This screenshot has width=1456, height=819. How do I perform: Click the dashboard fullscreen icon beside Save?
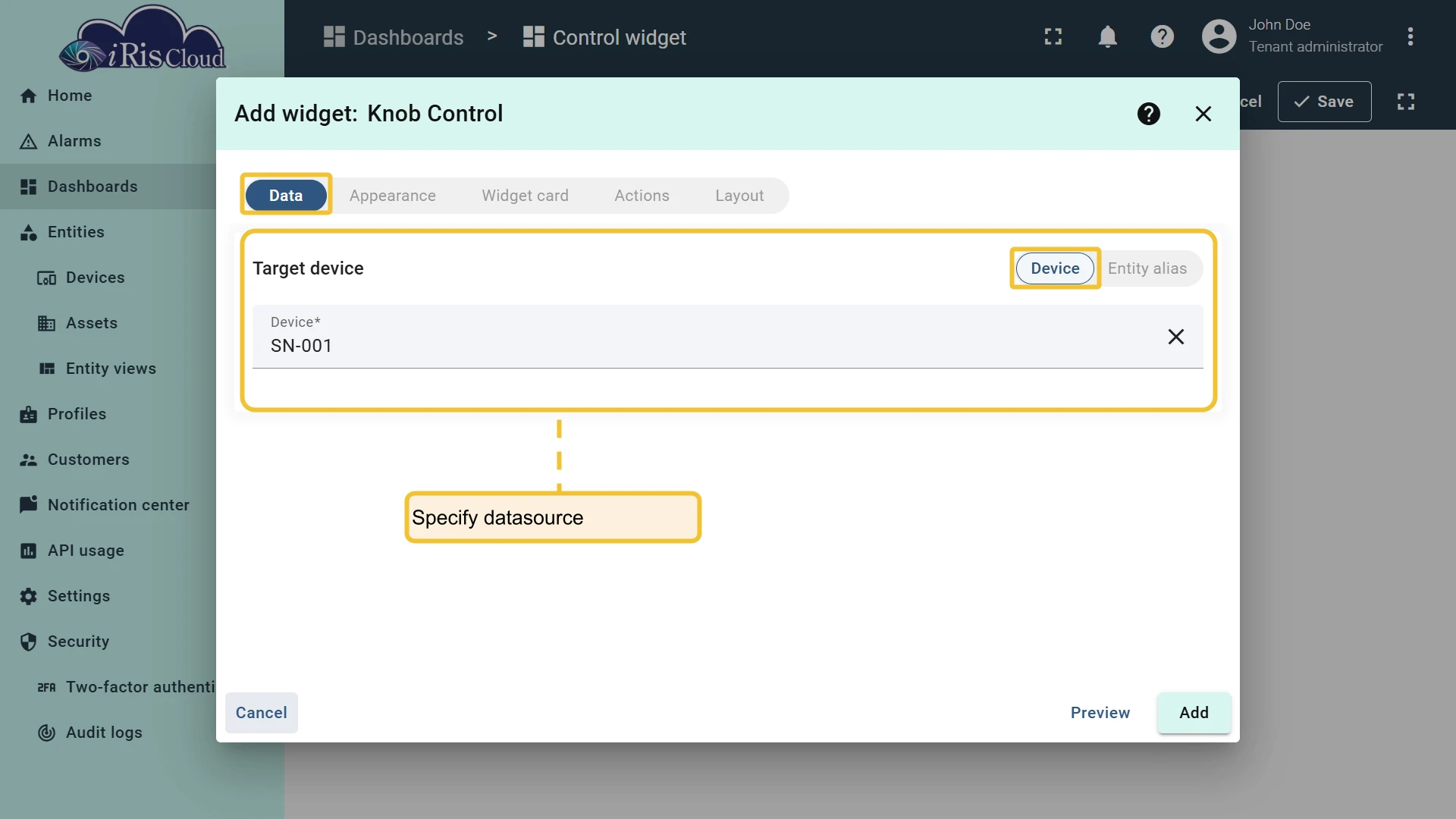[x=1405, y=102]
